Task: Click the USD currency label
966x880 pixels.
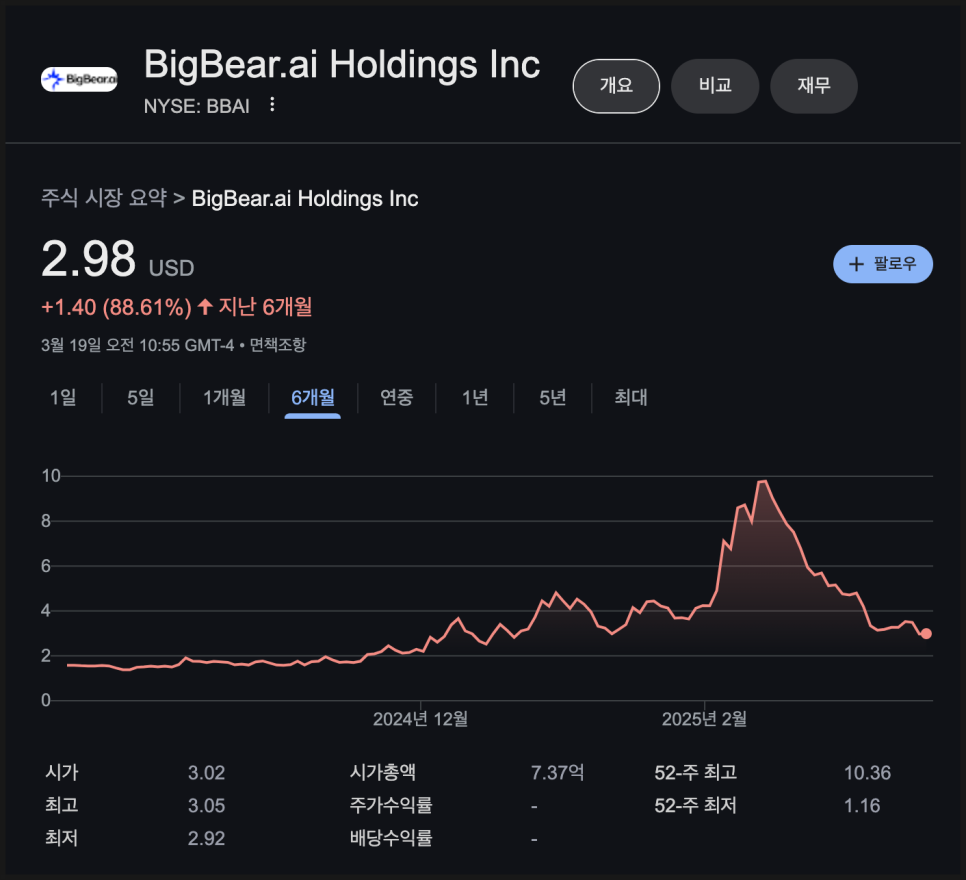Action: [x=171, y=268]
